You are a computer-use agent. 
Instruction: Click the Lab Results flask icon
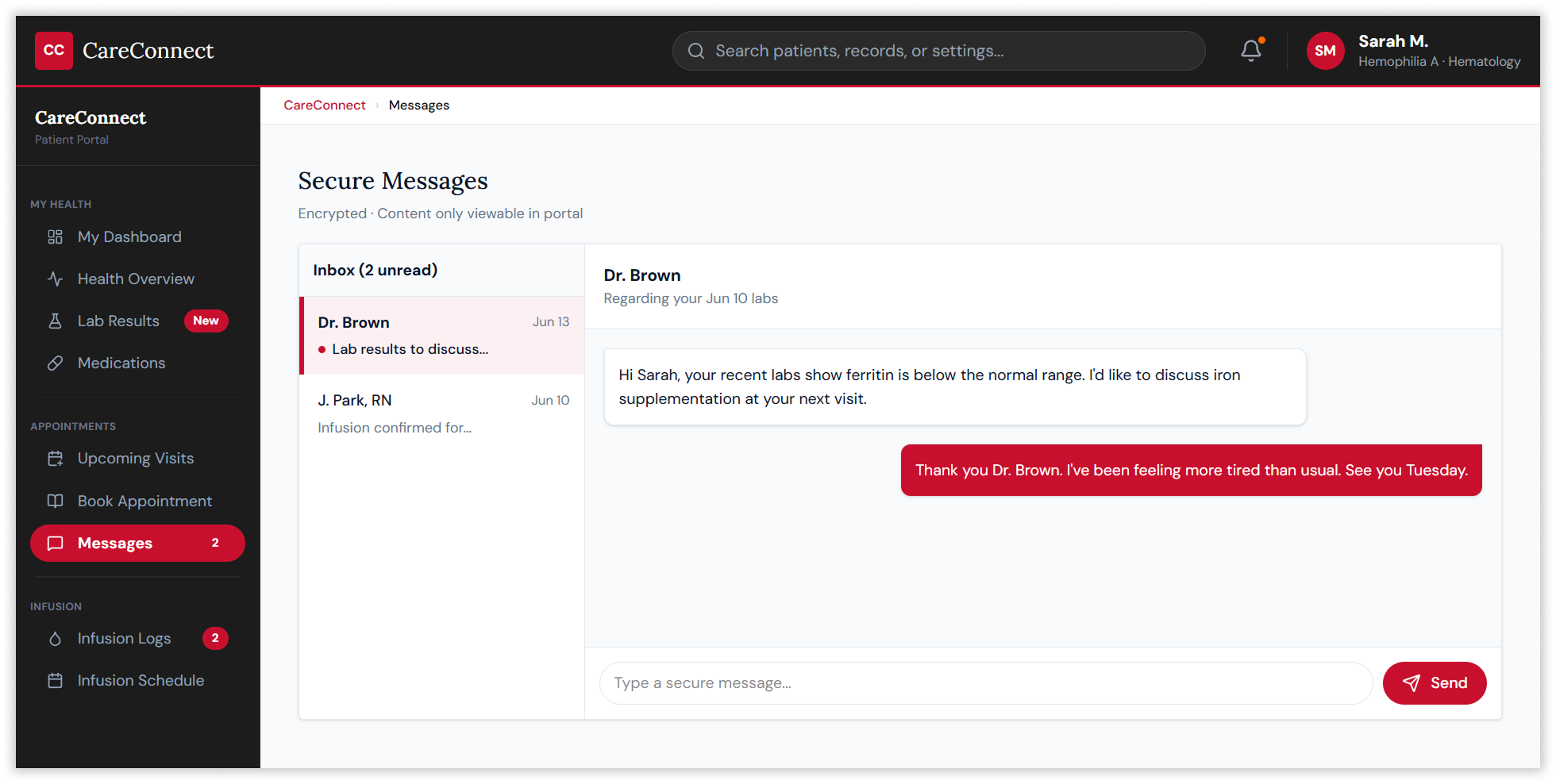pos(55,321)
